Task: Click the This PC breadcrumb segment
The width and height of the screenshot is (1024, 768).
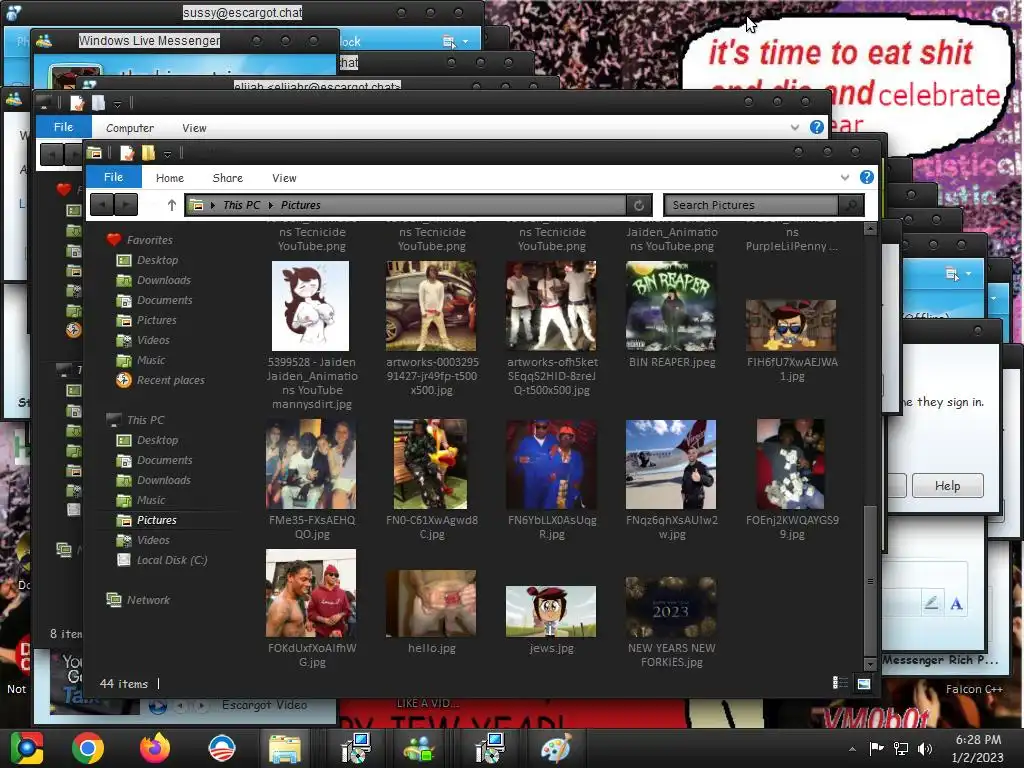Action: [x=242, y=205]
